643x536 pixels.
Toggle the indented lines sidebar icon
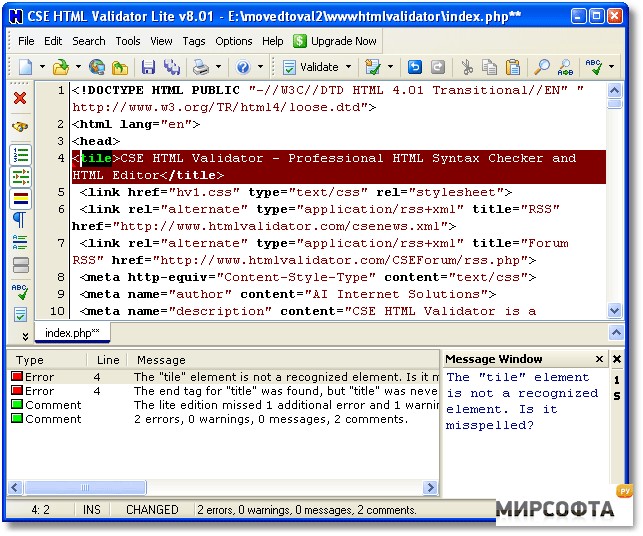point(21,177)
